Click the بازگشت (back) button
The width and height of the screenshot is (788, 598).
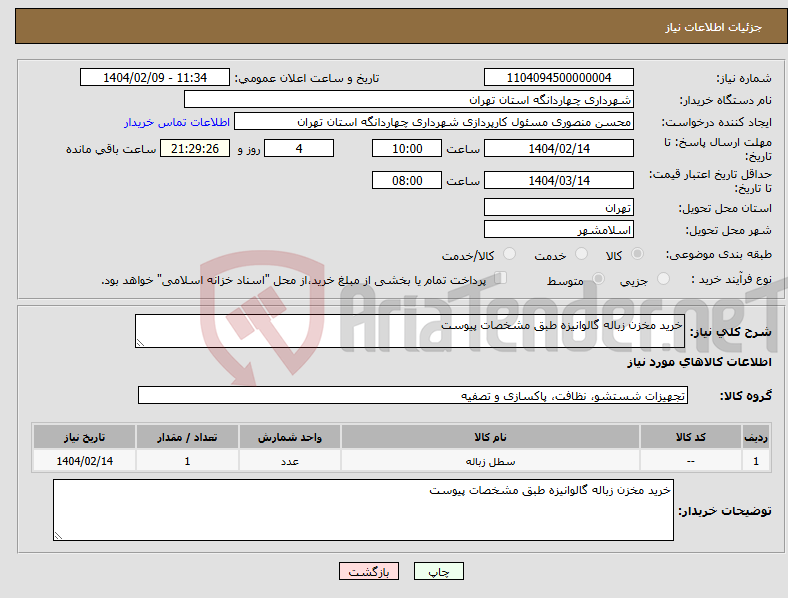pos(368,571)
